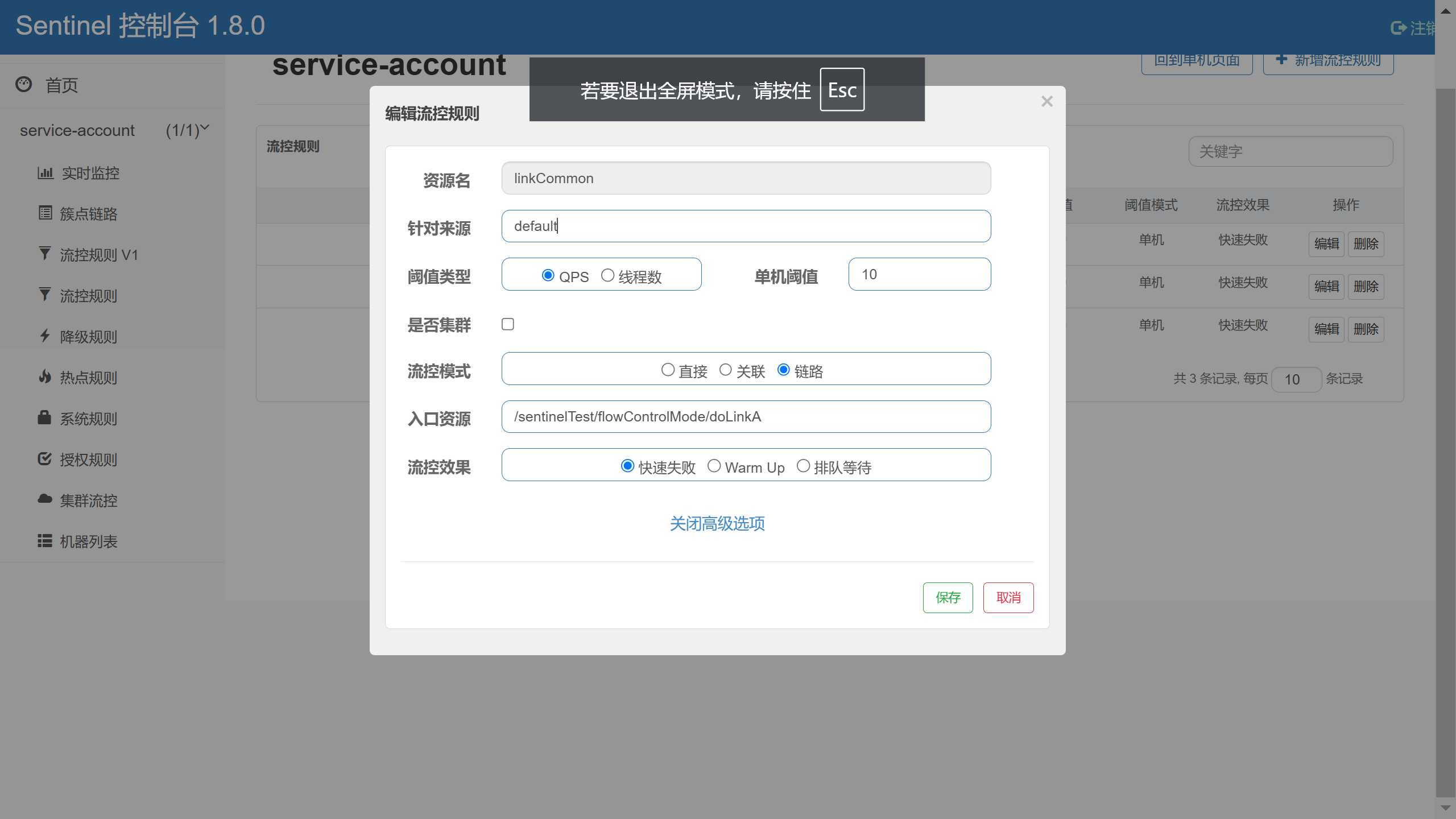
Task: Choose the 关联 flow control mode
Action: (725, 370)
